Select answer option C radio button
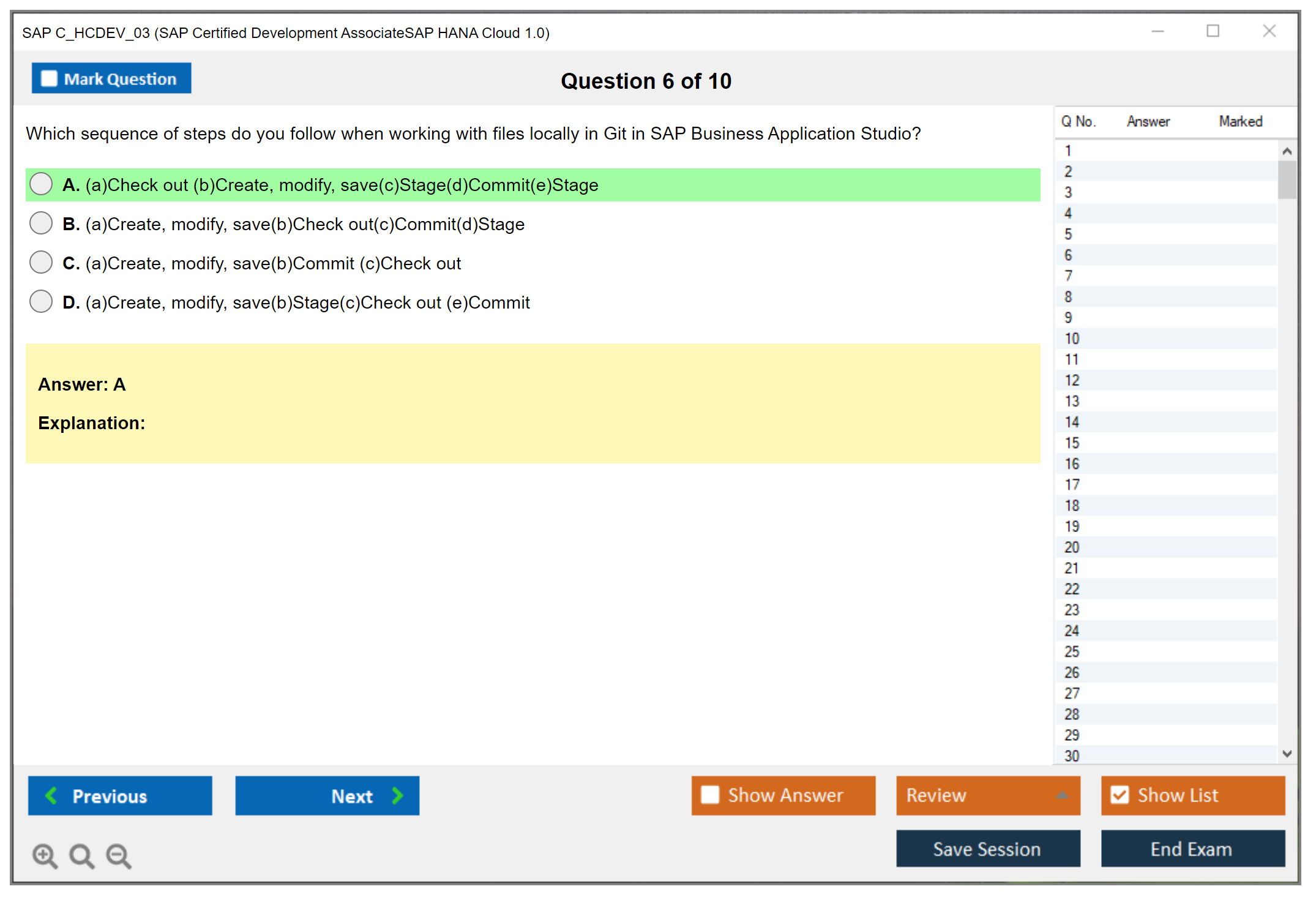Image resolution: width=1316 pixels, height=900 pixels. 41,263
